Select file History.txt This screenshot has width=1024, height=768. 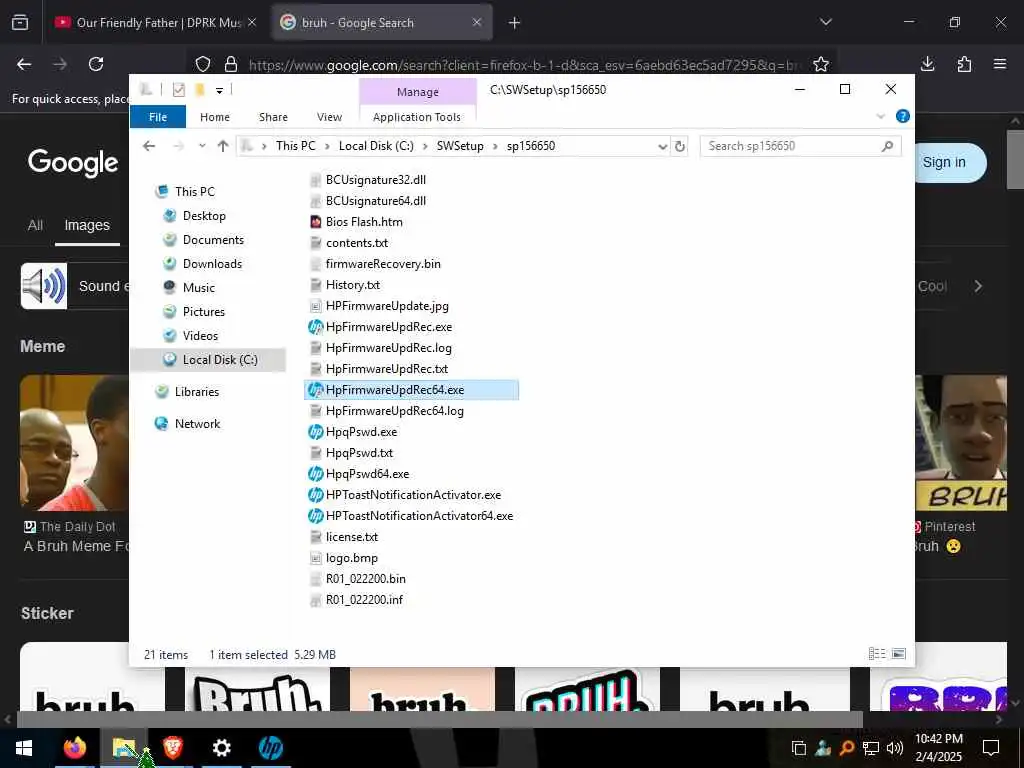tap(353, 285)
